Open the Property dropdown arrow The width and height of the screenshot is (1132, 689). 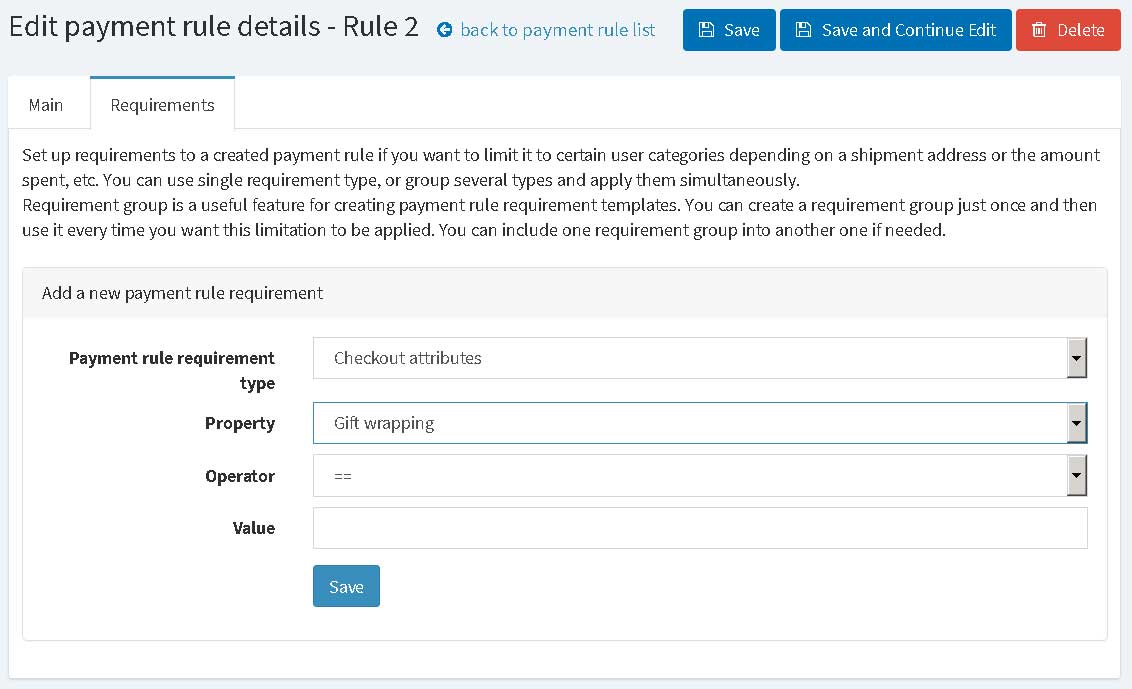[1076, 423]
